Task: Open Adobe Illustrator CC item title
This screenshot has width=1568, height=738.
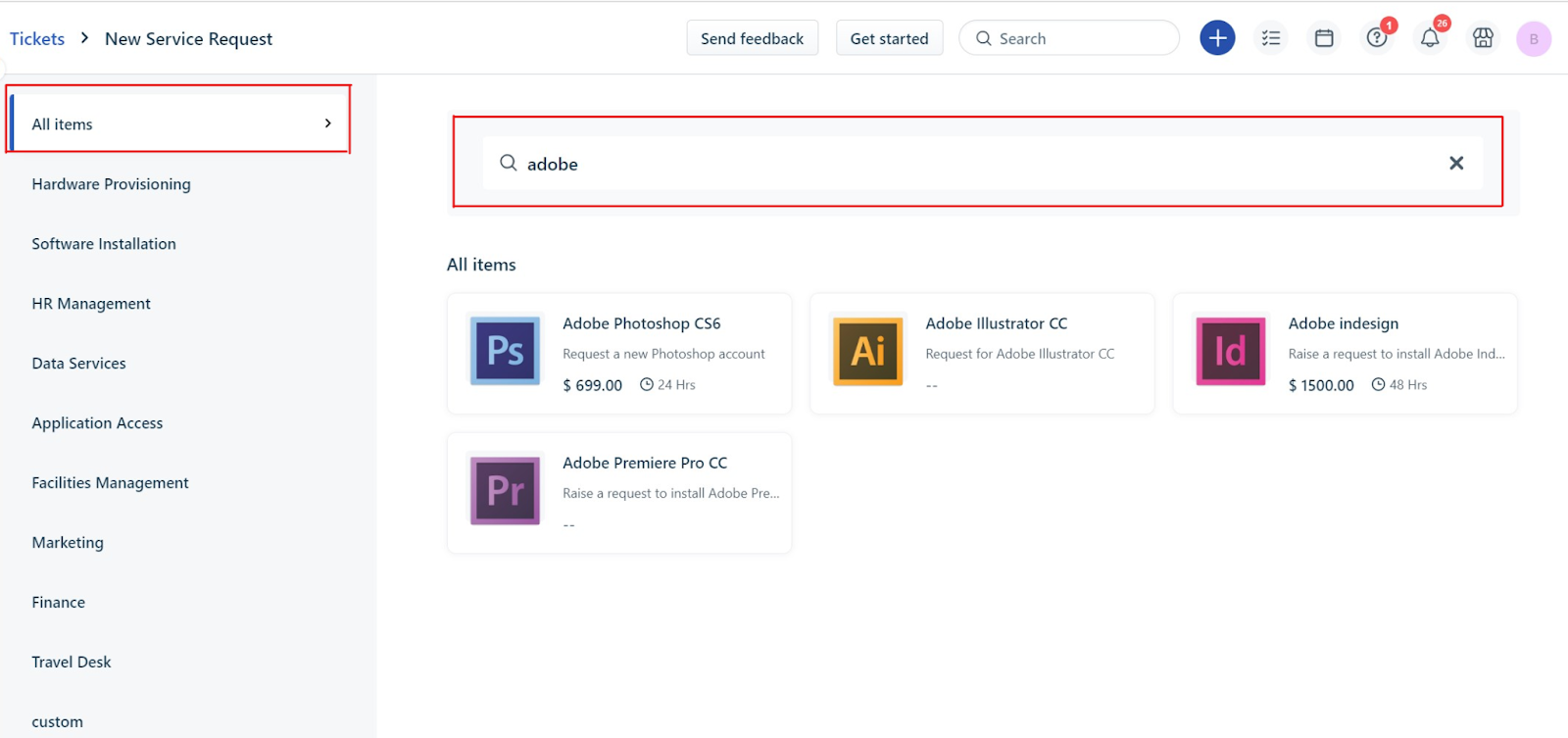Action: (x=997, y=323)
